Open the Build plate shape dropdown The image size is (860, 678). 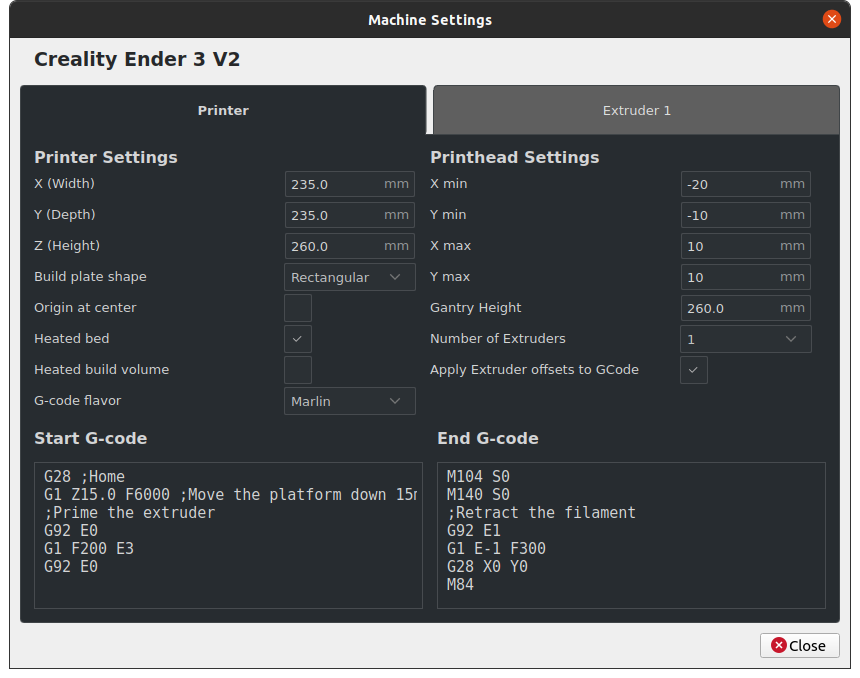349,277
